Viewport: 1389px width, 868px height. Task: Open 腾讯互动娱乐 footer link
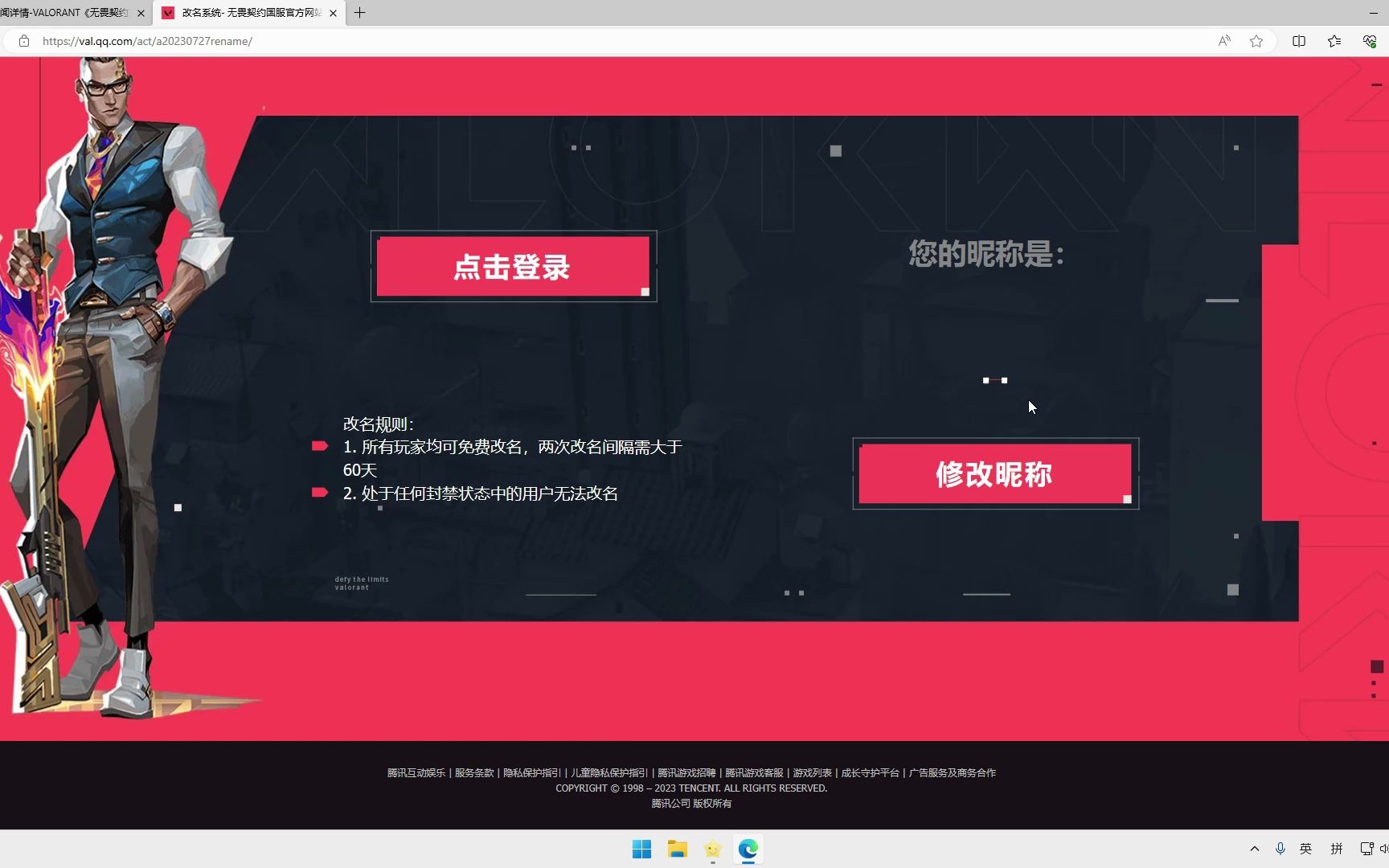[416, 772]
